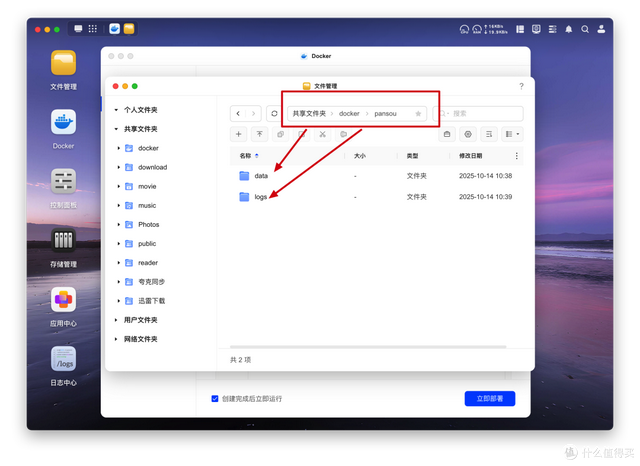The width and height of the screenshot is (640, 466).
Task: Go forward in file manager navigation
Action: 253,113
